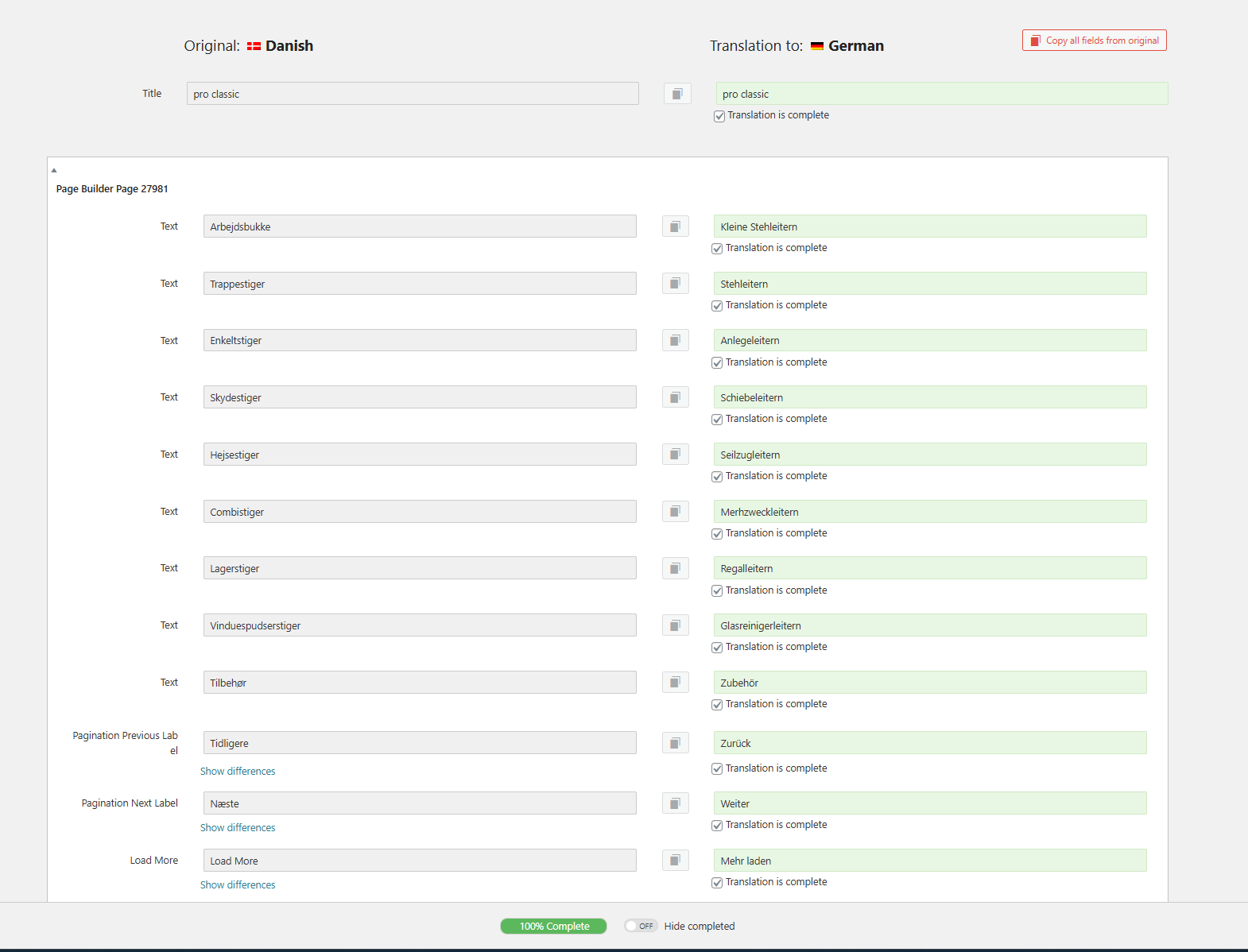1248x952 pixels.
Task: Show differences for Load More field
Action: 238,885
